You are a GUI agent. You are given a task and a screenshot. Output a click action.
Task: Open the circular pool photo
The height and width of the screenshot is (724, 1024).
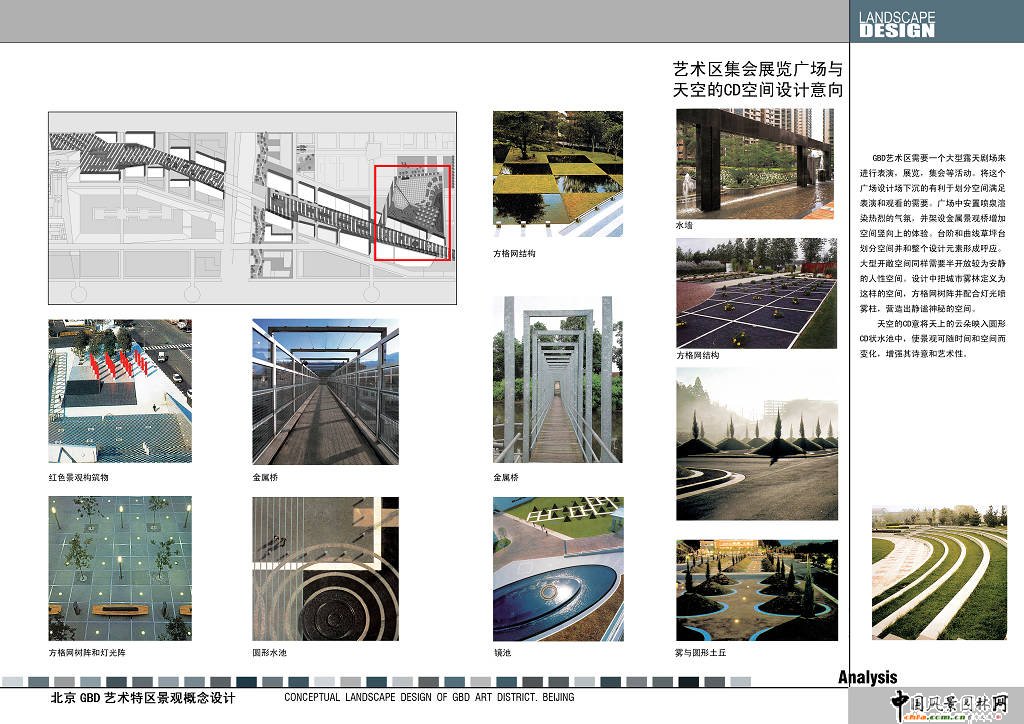pos(325,568)
